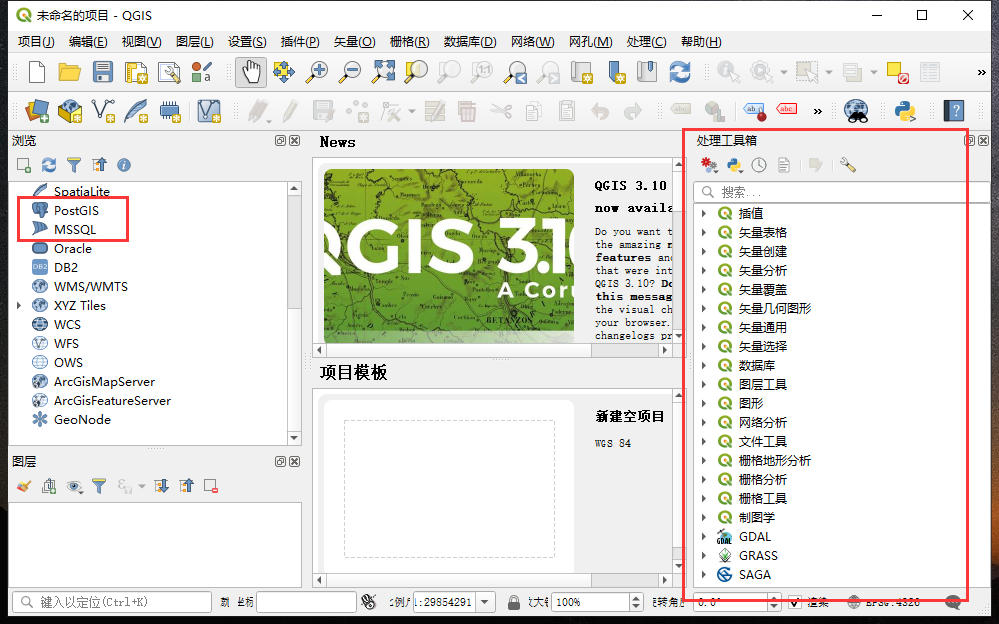This screenshot has width=999, height=624.
Task: Expand the XYZ Tiles tree item
Action: pyautogui.click(x=19, y=306)
